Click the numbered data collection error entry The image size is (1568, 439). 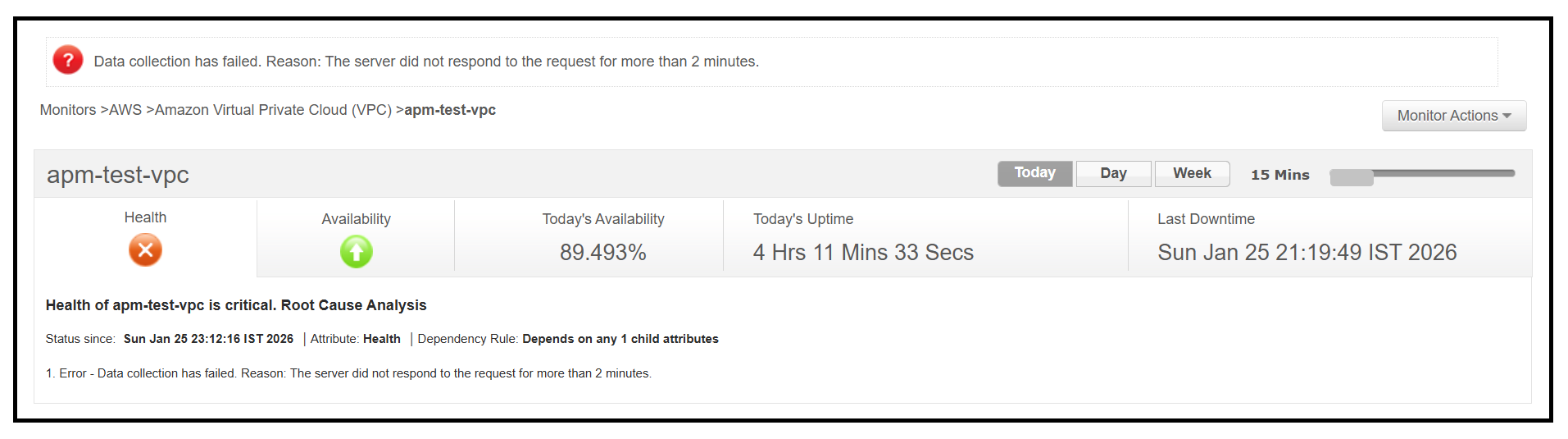pos(348,373)
